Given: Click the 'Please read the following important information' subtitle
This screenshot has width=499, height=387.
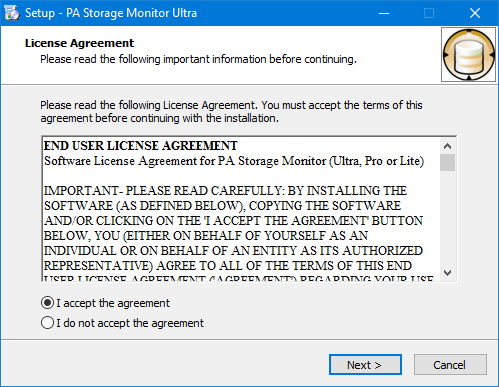Looking at the screenshot, I should pyautogui.click(x=198, y=59).
